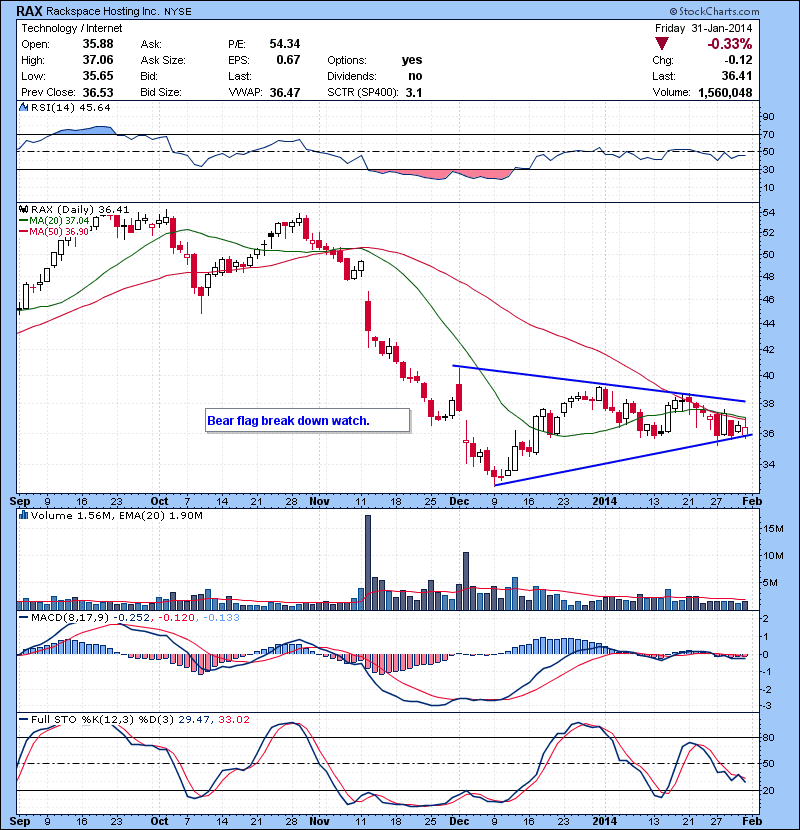The height and width of the screenshot is (830, 800).
Task: Click the Volume panel bar icon
Action: (23, 515)
